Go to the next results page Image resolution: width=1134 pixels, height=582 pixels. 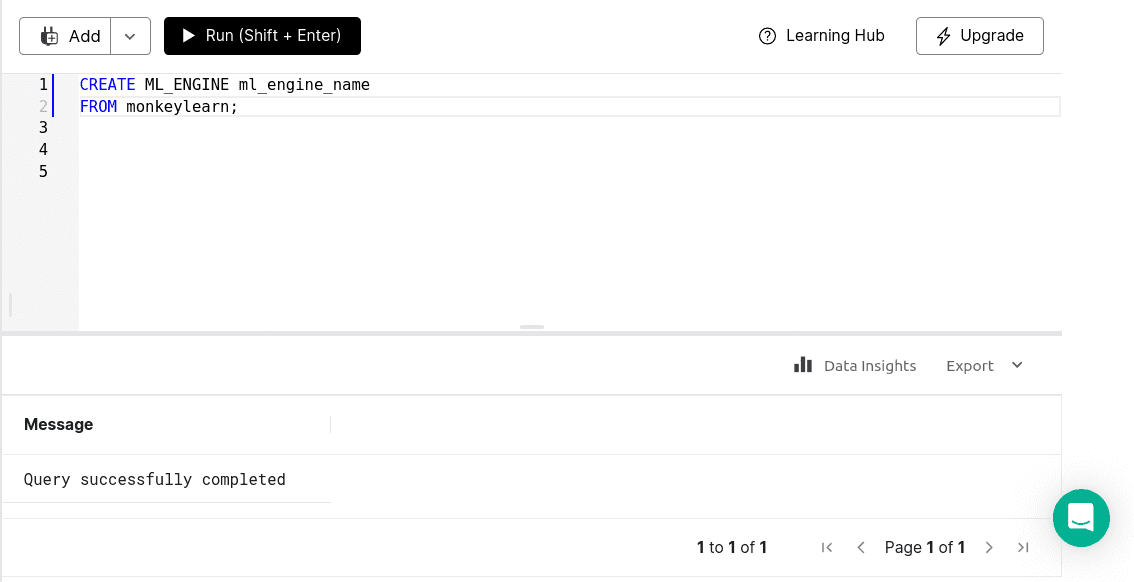989,547
